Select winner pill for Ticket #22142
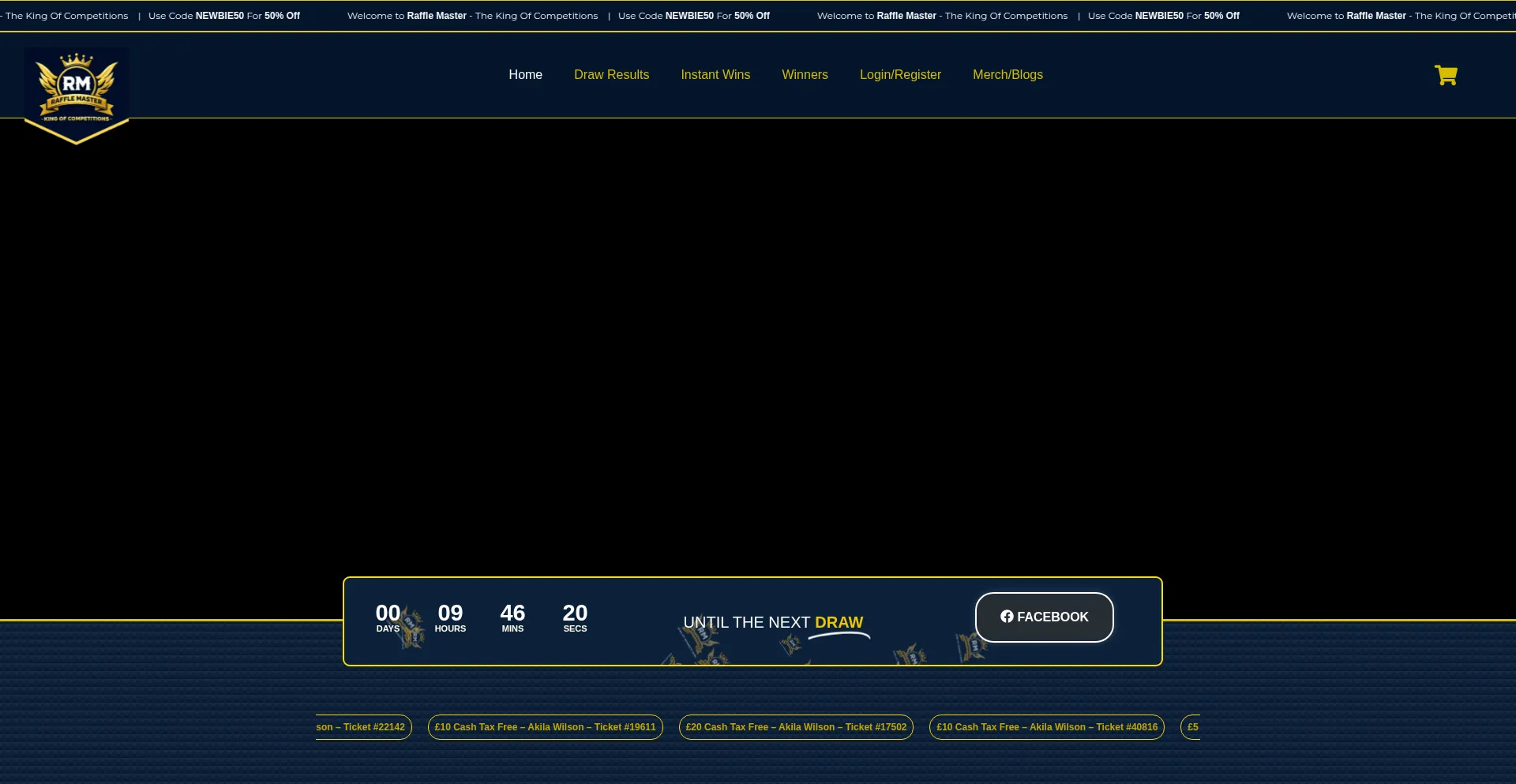 (363, 727)
